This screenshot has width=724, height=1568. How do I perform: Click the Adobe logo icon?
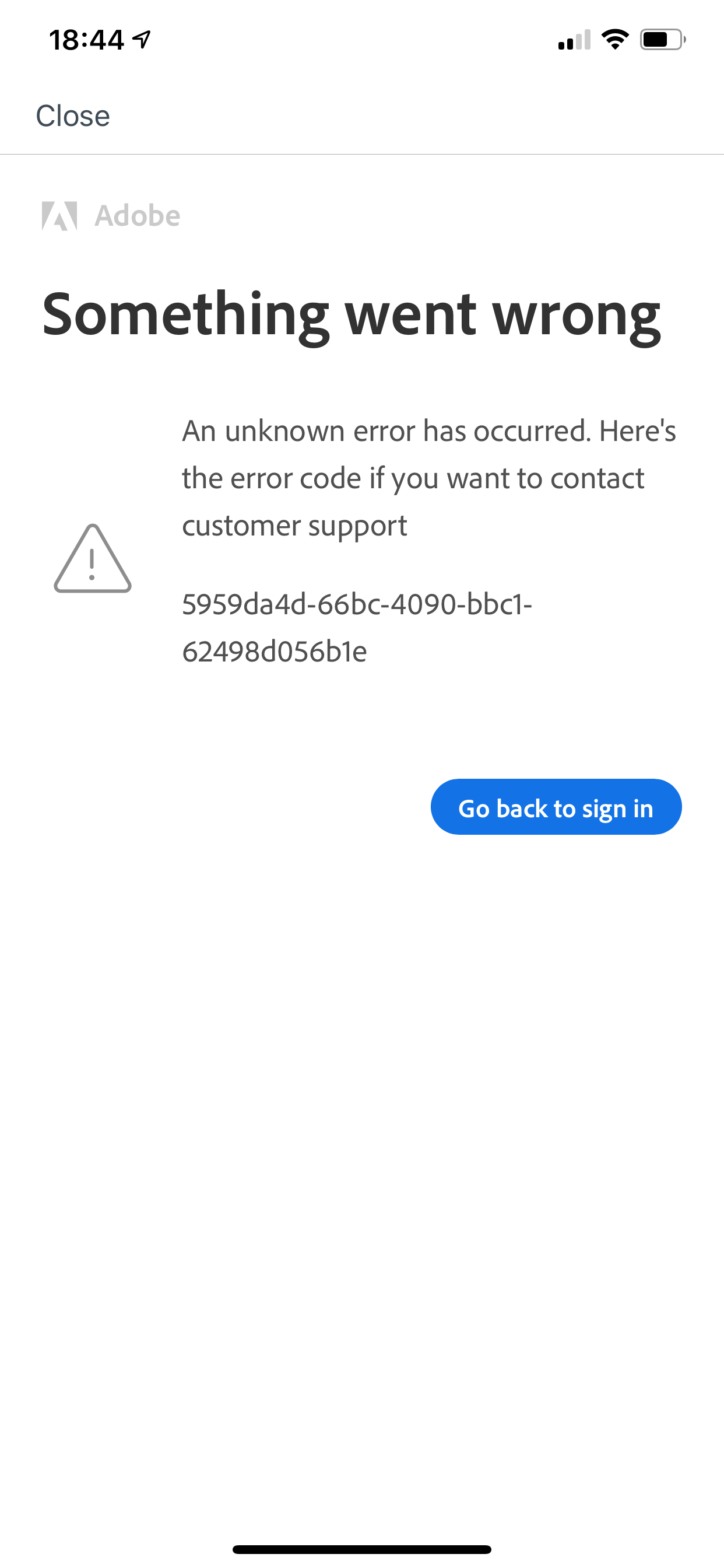point(59,216)
